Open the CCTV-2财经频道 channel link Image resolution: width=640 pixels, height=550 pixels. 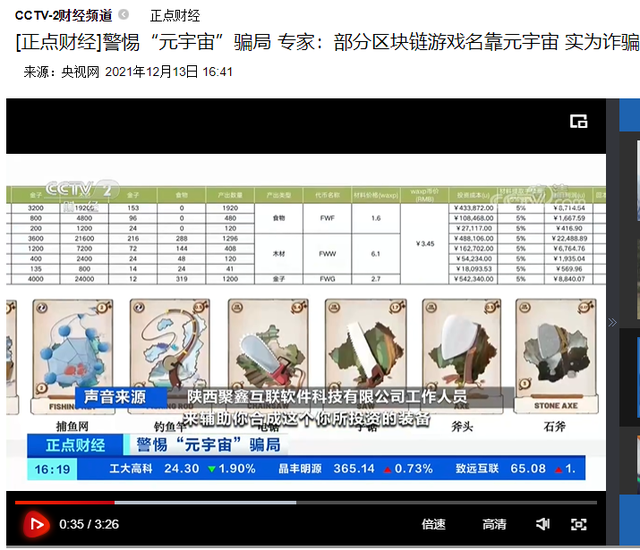coord(63,15)
